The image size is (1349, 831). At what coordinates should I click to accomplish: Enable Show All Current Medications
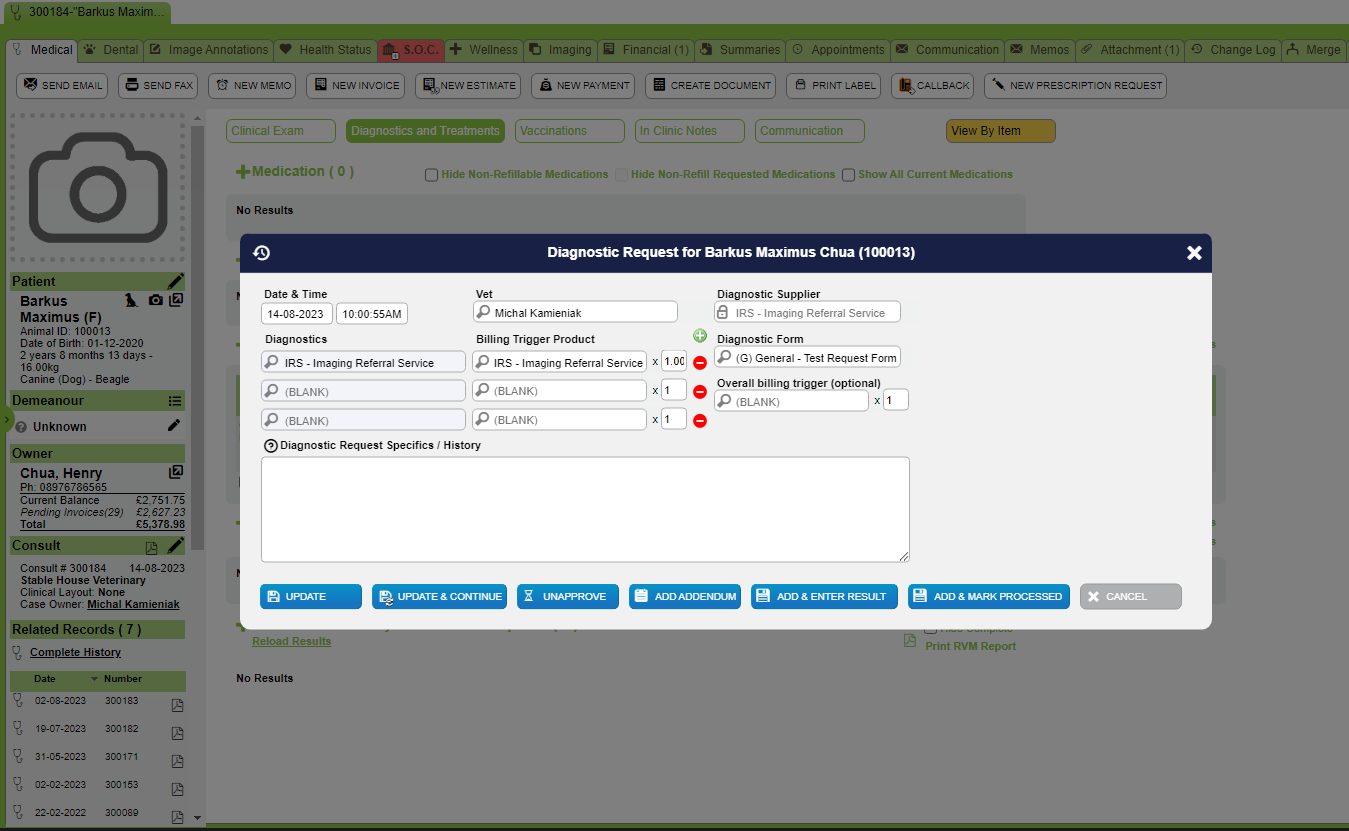848,175
